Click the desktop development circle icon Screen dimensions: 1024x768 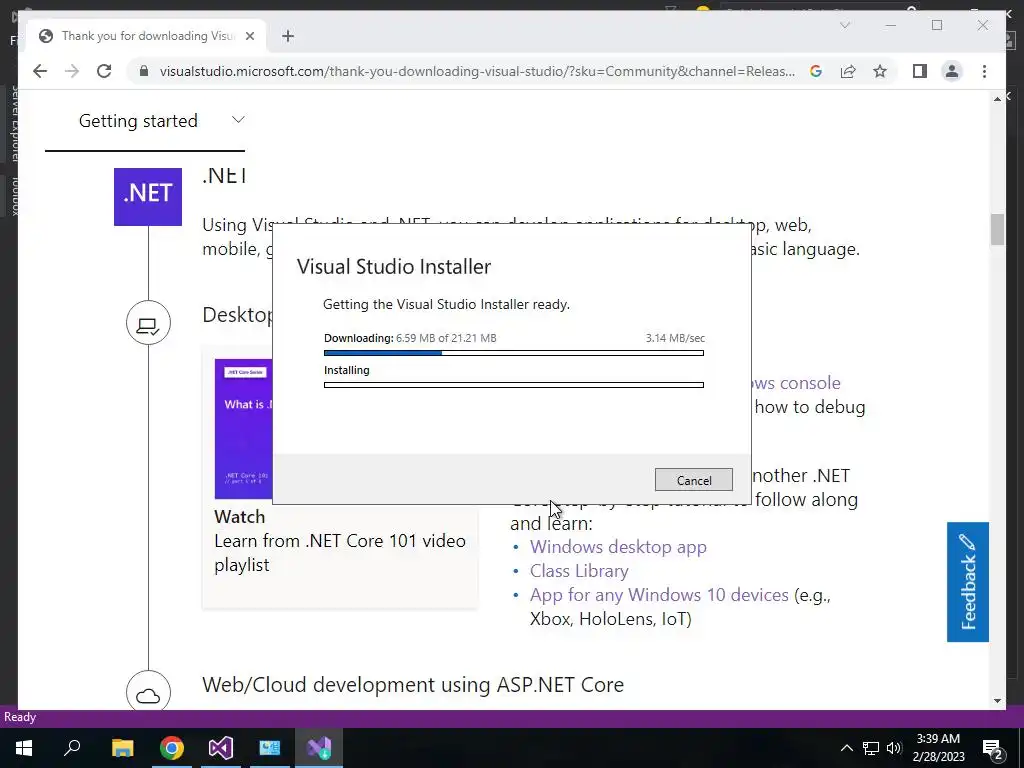[148, 323]
